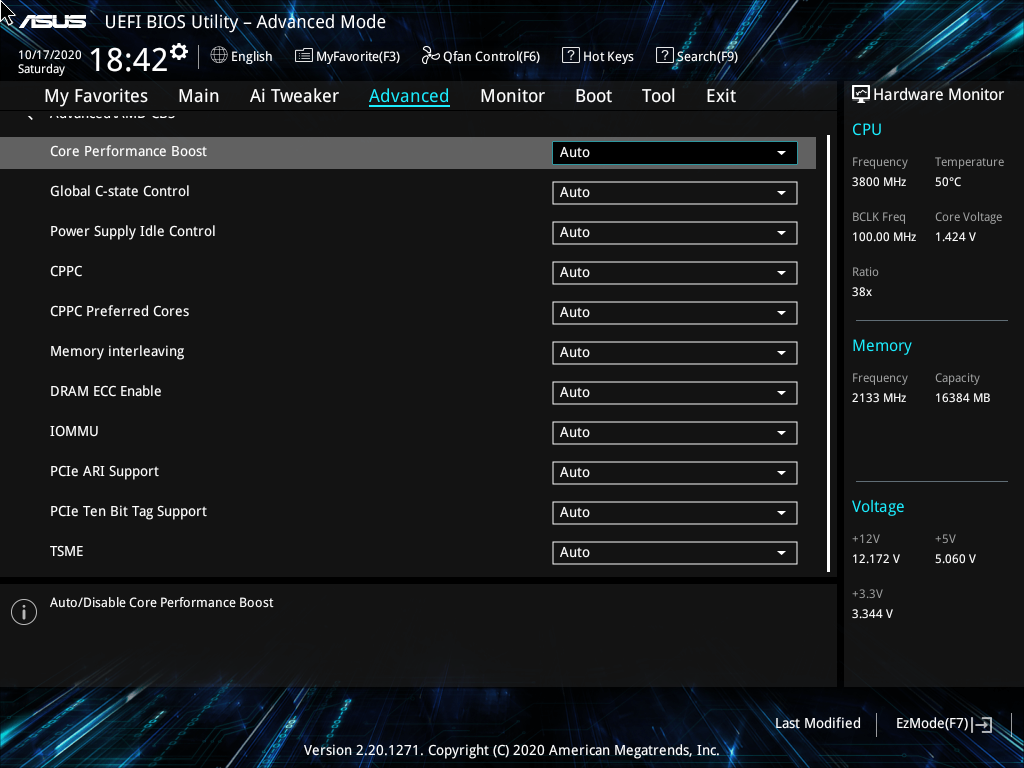Select the Memory interleaving label
The width and height of the screenshot is (1024, 768).
117,351
